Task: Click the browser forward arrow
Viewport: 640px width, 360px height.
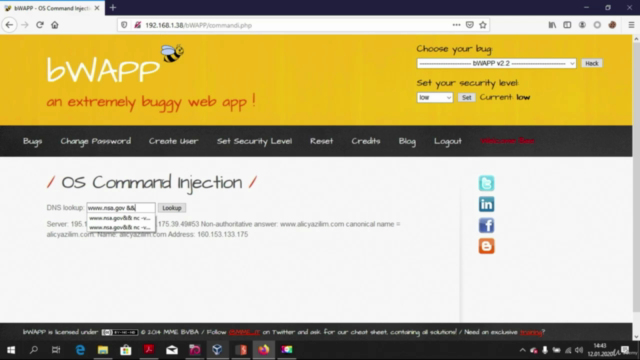Action: point(24,25)
